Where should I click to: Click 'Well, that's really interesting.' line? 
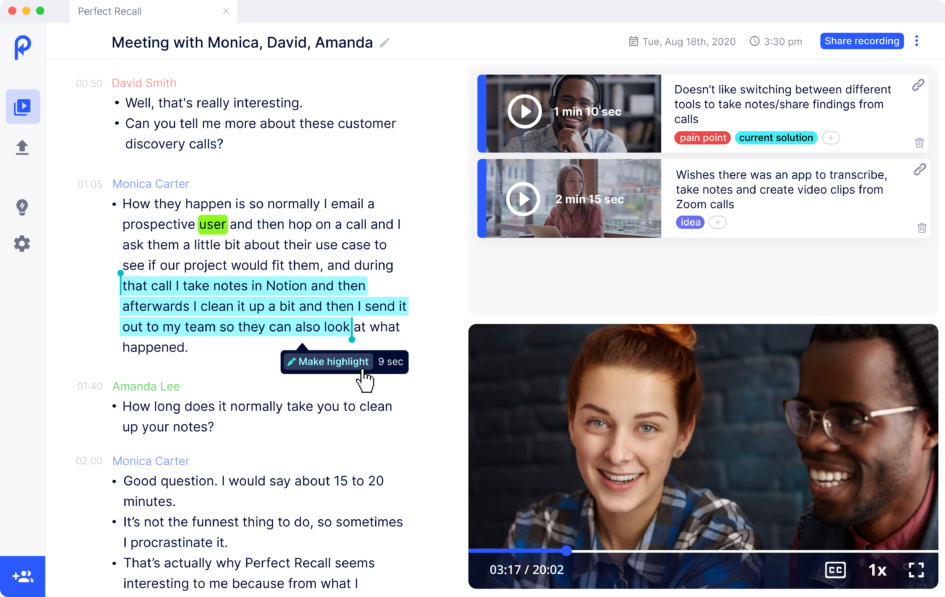[213, 103]
